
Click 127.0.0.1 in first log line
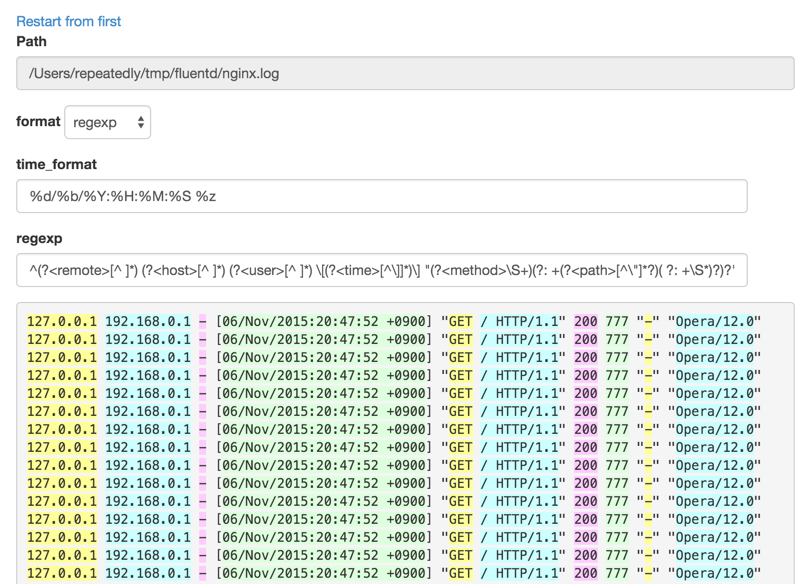coord(62,322)
